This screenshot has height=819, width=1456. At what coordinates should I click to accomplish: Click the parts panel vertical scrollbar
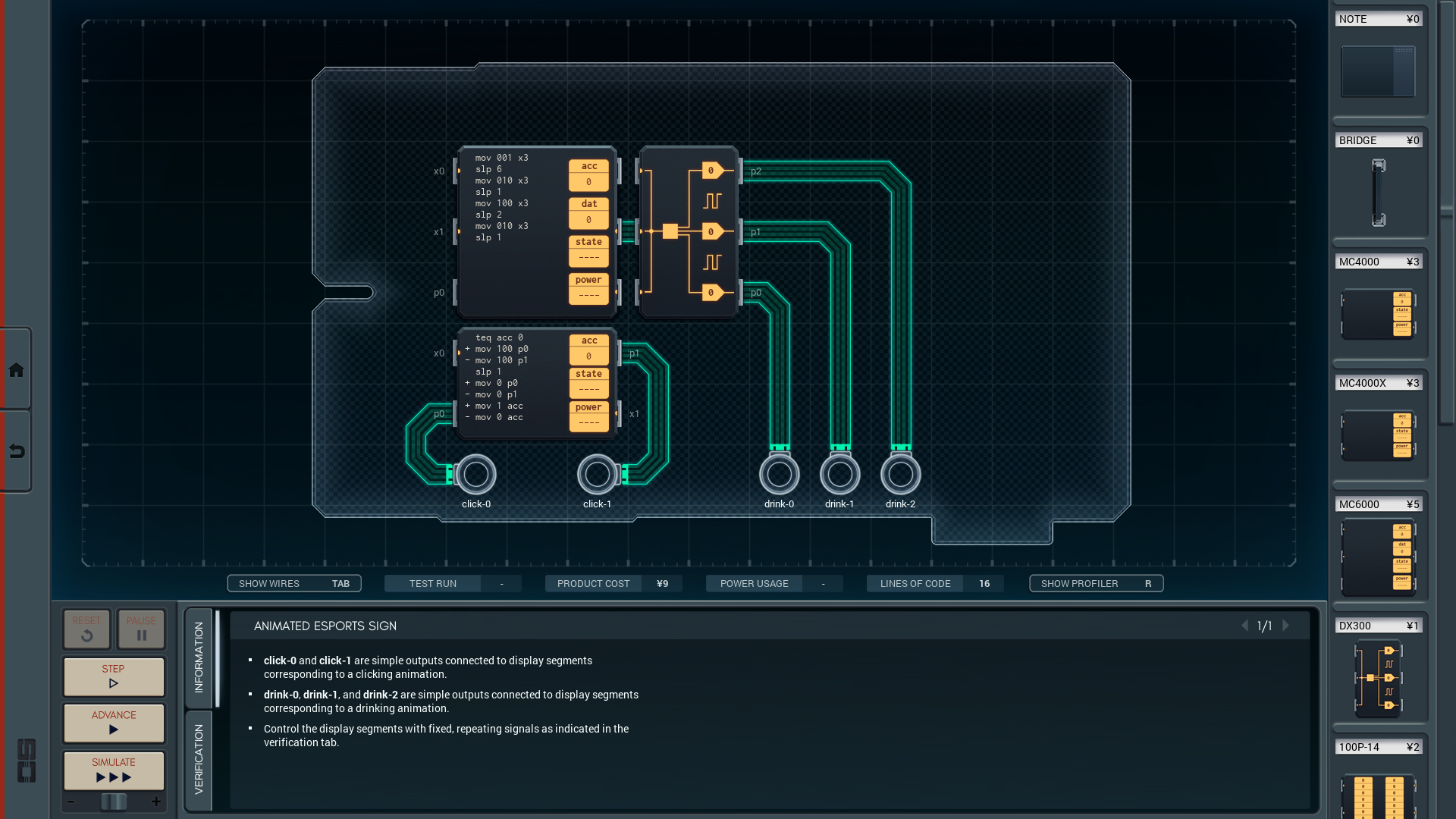click(x=1447, y=212)
